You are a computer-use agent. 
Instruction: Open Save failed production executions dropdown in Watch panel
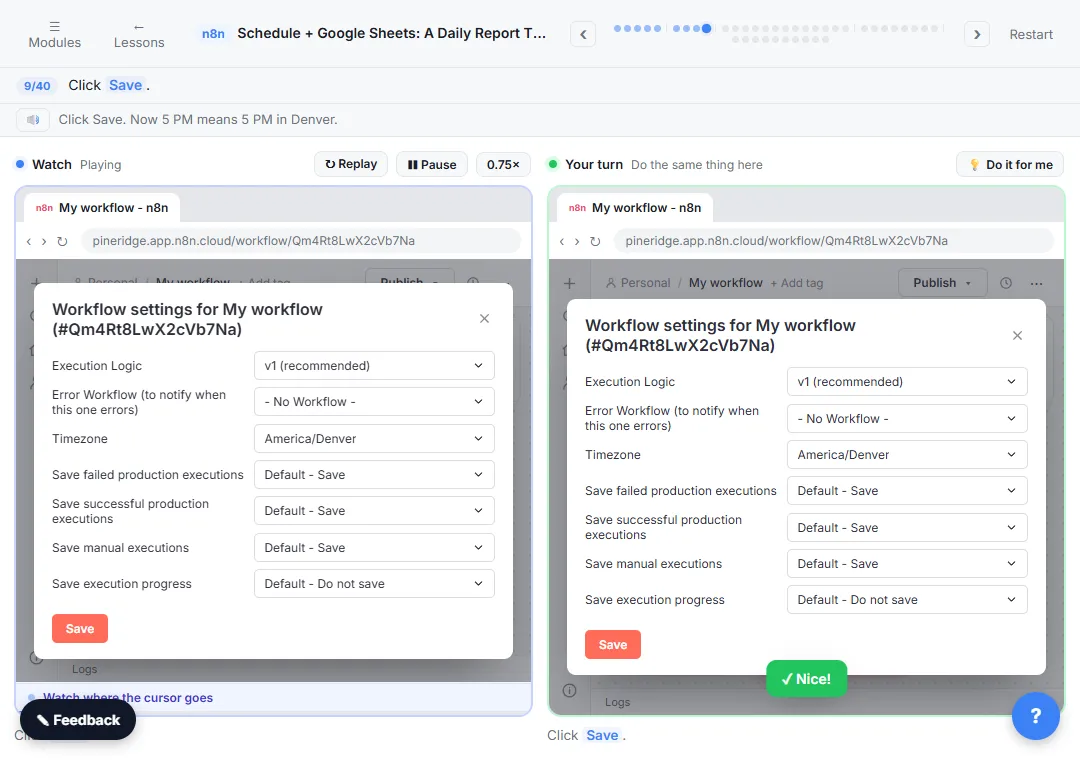374,475
